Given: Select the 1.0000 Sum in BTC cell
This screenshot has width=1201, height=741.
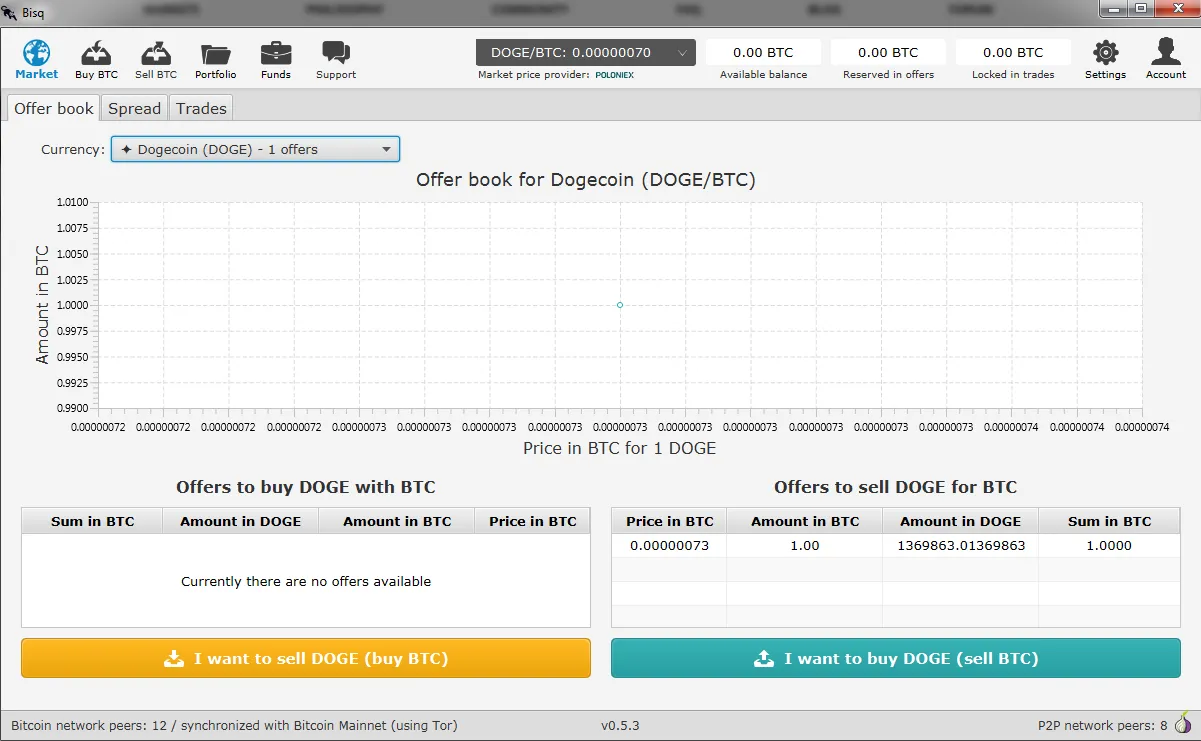Looking at the screenshot, I should (1109, 545).
